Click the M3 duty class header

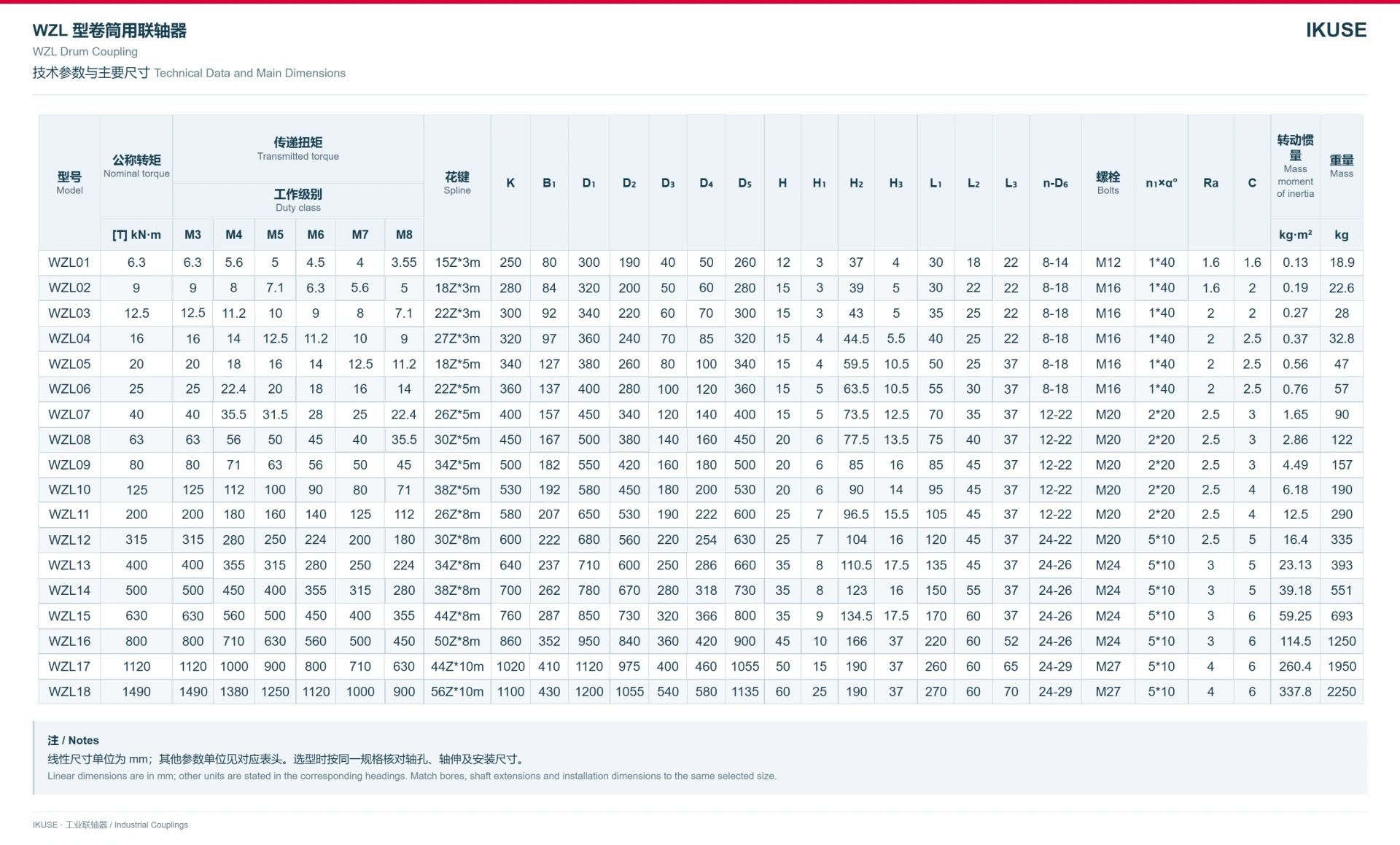pos(192,235)
